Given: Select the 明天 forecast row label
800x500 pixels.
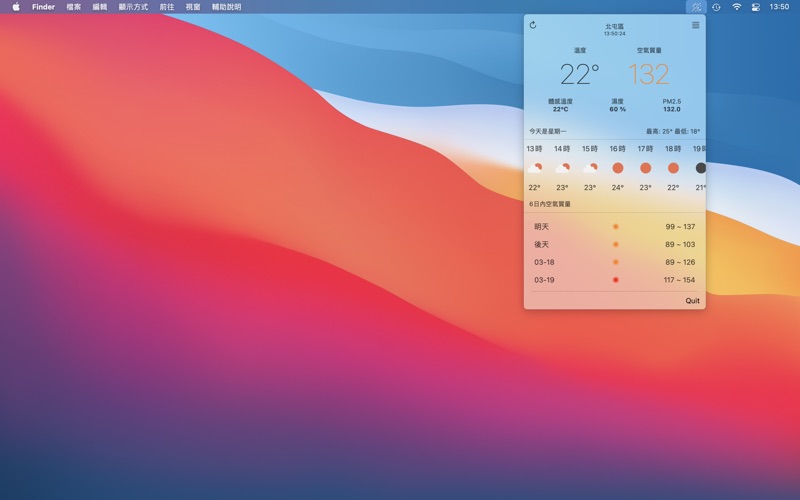Looking at the screenshot, I should (541, 227).
